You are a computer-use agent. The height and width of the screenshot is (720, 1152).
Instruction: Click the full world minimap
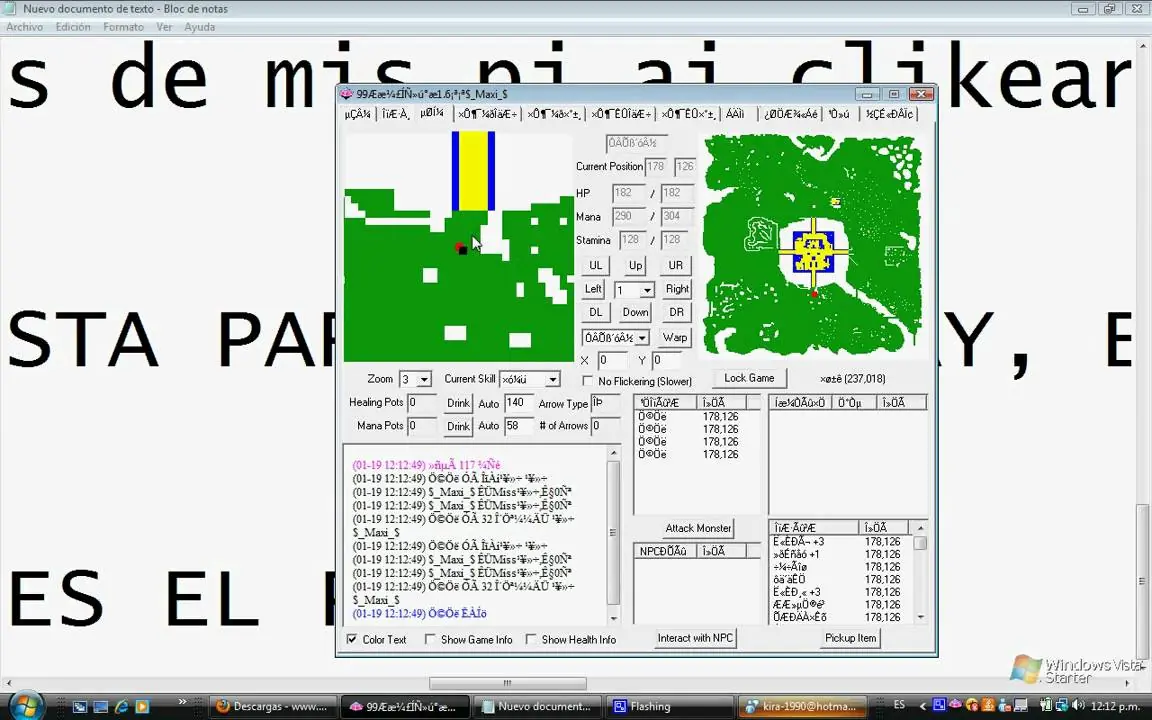click(812, 245)
